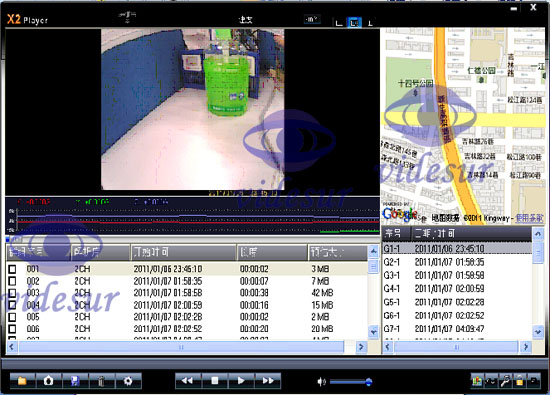
Task: Select event row G7-1
Action: (x=457, y=329)
